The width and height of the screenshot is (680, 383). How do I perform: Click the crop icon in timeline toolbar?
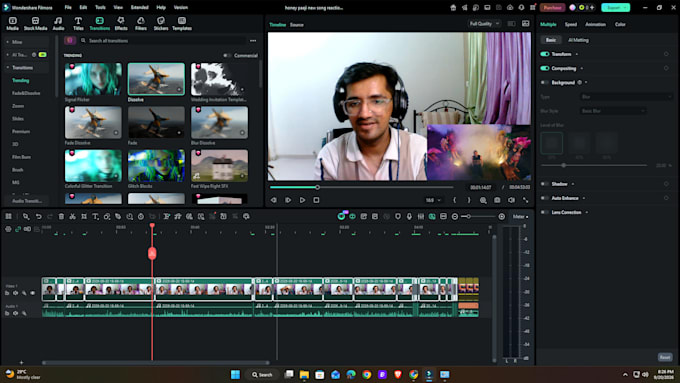coord(84,216)
